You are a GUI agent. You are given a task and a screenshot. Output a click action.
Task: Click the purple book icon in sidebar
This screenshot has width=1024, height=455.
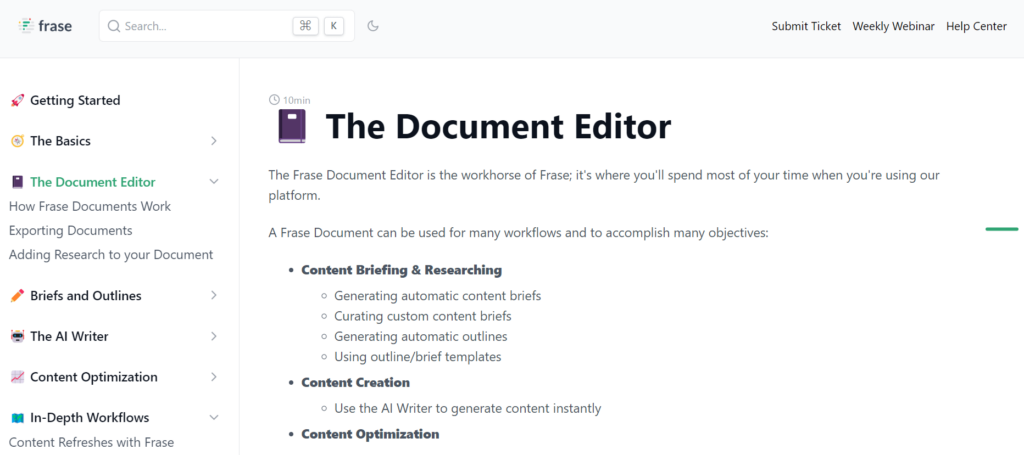(18, 182)
